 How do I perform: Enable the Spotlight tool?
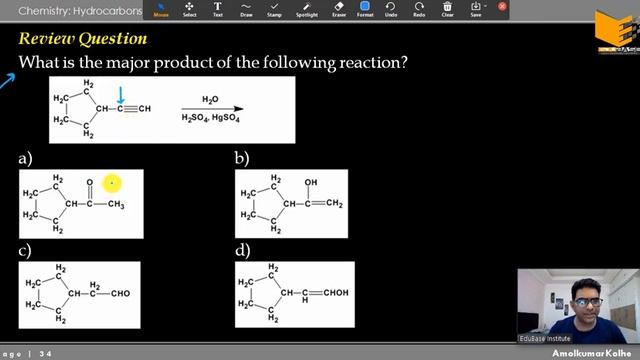pos(307,9)
